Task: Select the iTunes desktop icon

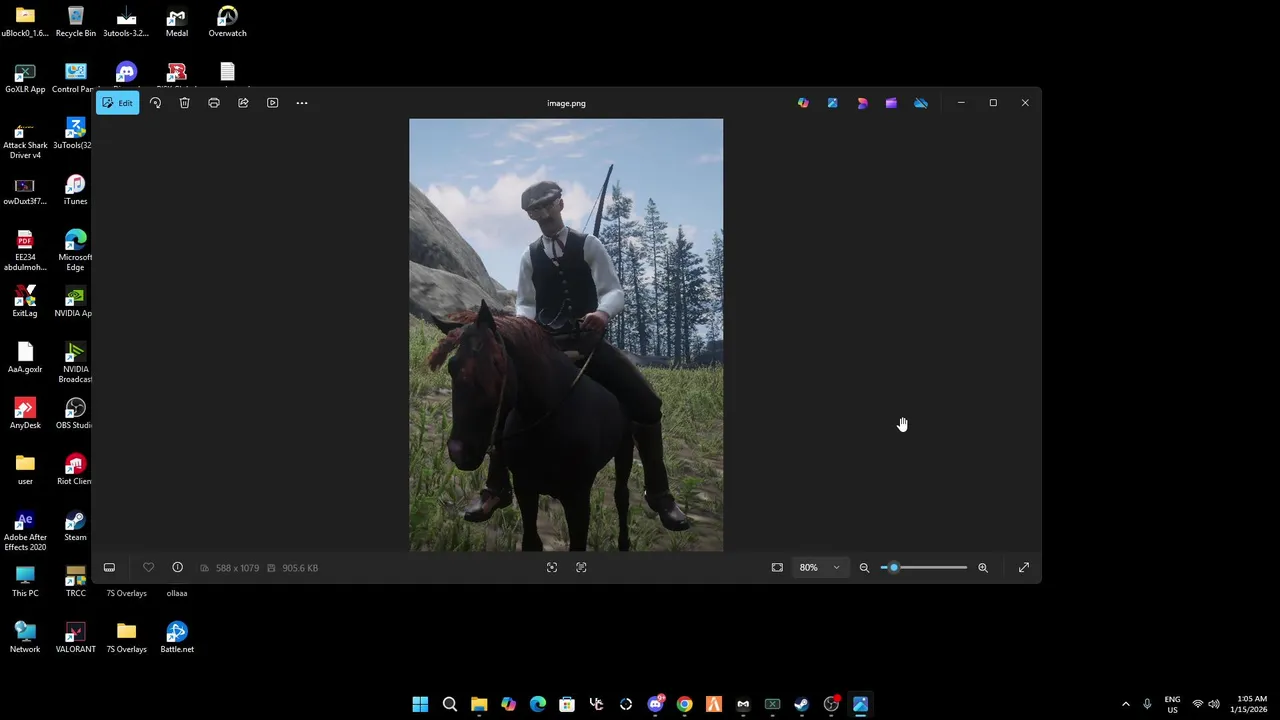Action: tap(76, 190)
